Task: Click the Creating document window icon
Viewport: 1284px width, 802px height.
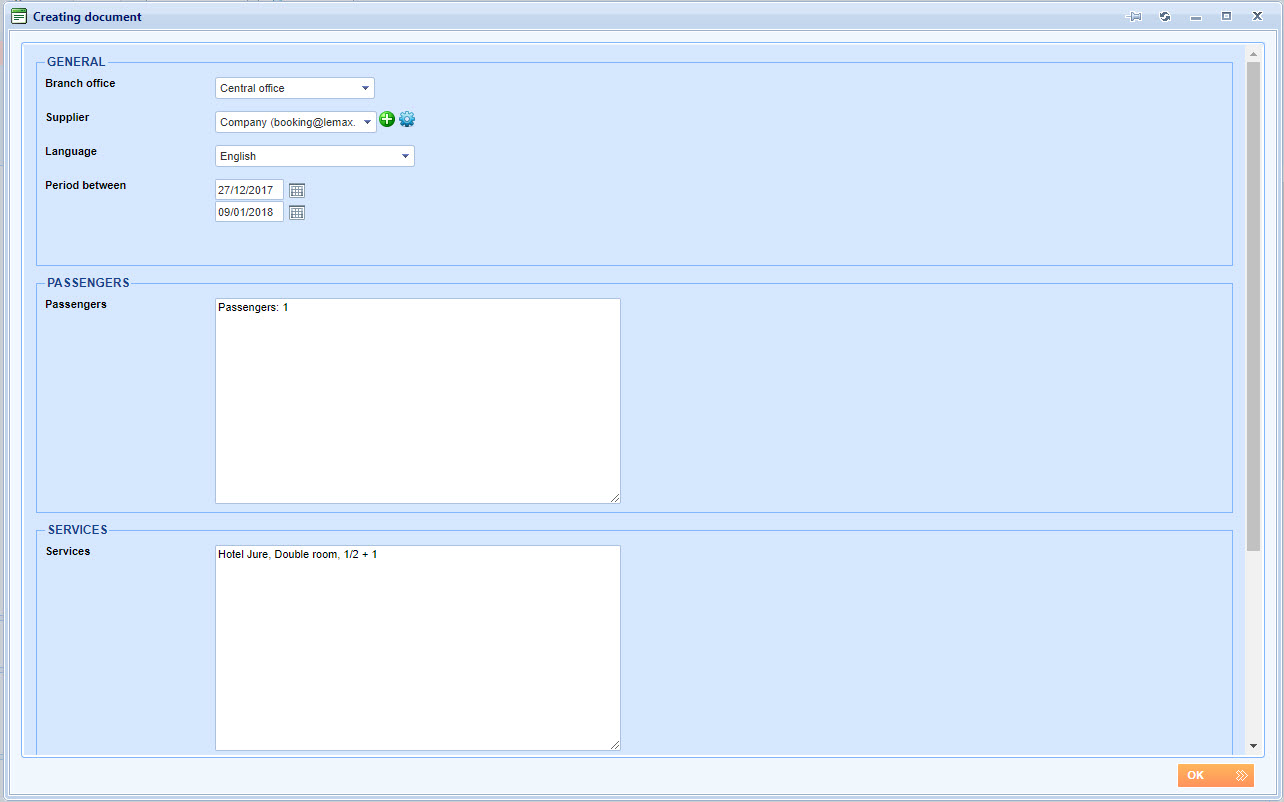Action: click(19, 17)
